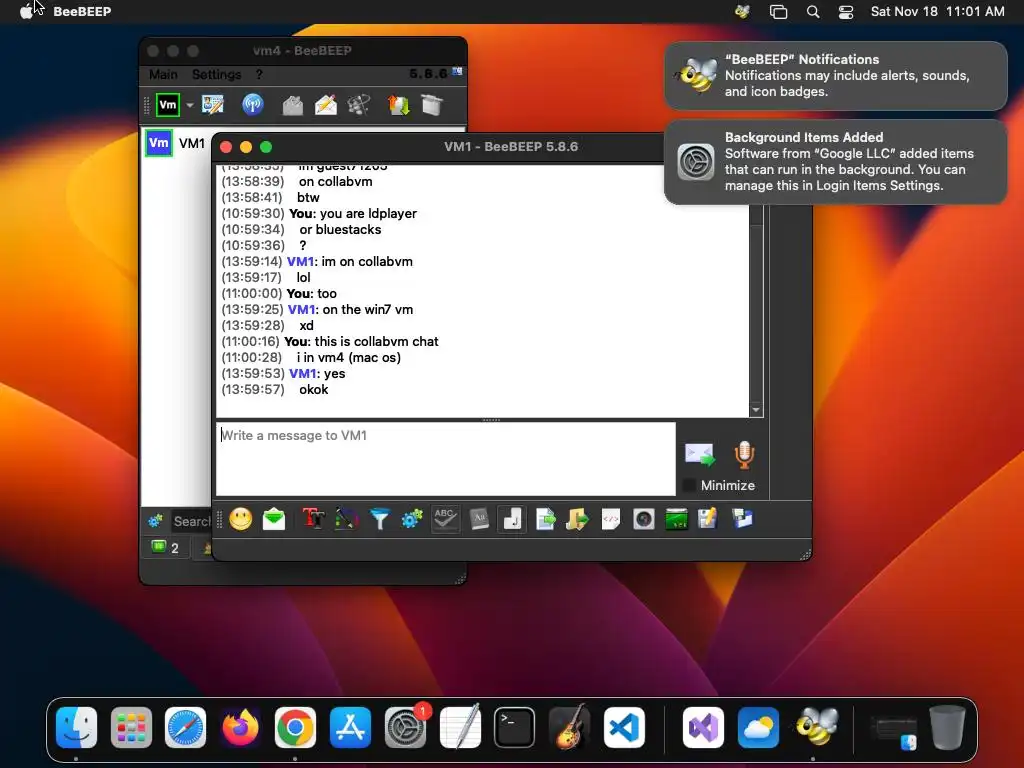Click the gray group chat network icon
Screen dimensions: 1024x768
tap(359, 105)
